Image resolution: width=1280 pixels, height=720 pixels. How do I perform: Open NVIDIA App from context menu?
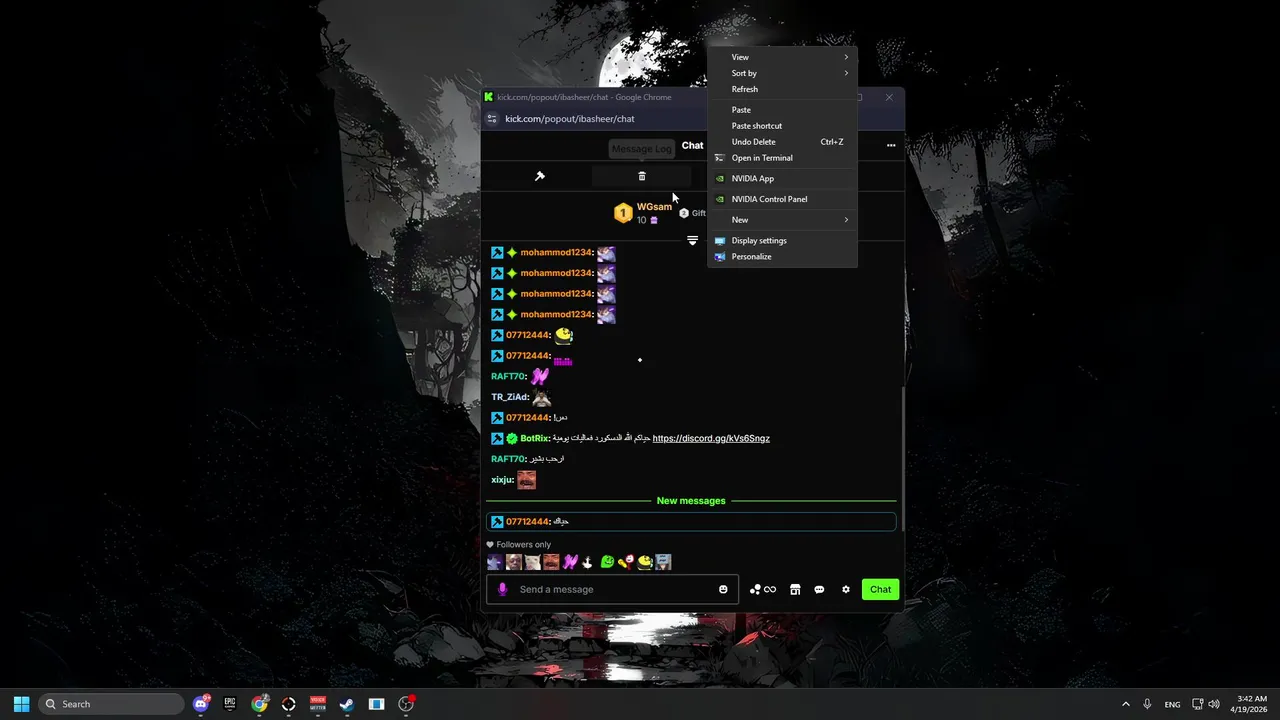(x=782, y=179)
